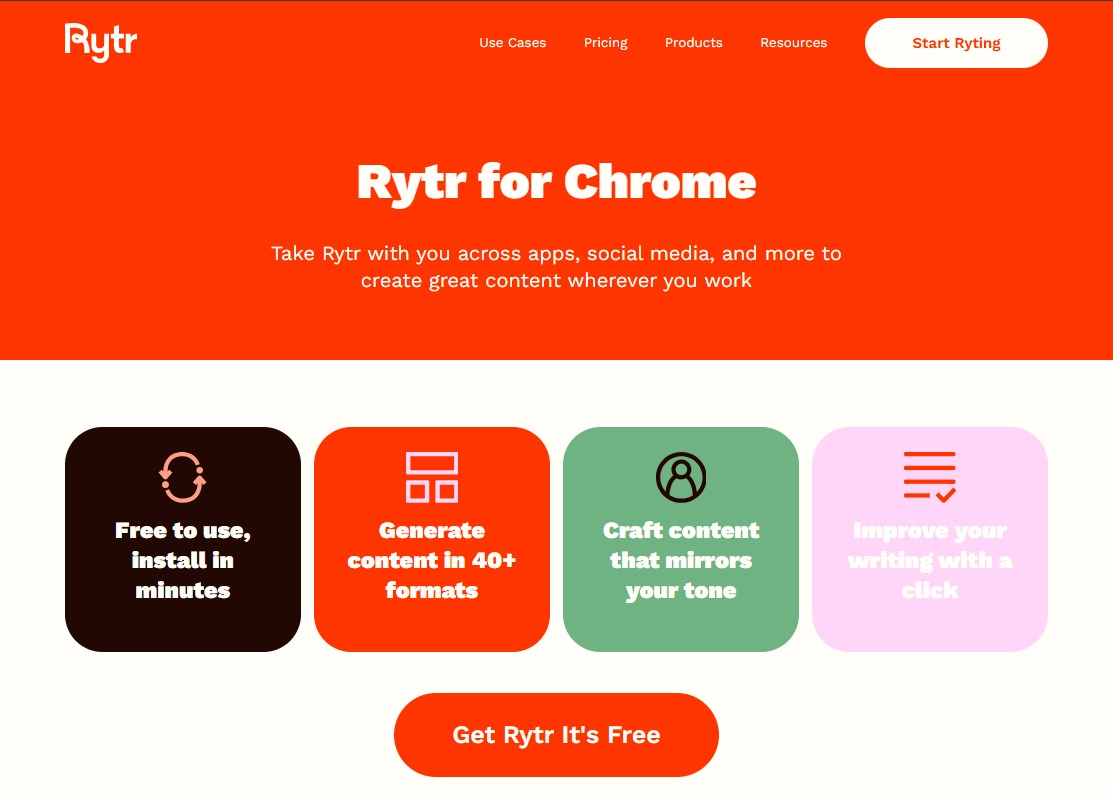Image resolution: width=1113 pixels, height=794 pixels.
Task: Click the checklist icon on the pink card
Action: [x=930, y=477]
